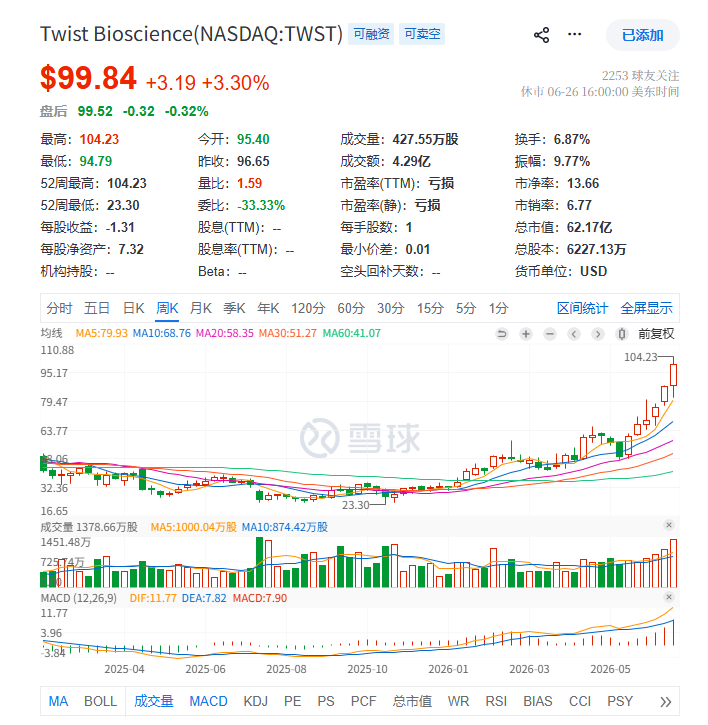Open the 前复权 adjustment dropdown

pyautogui.click(x=656, y=334)
